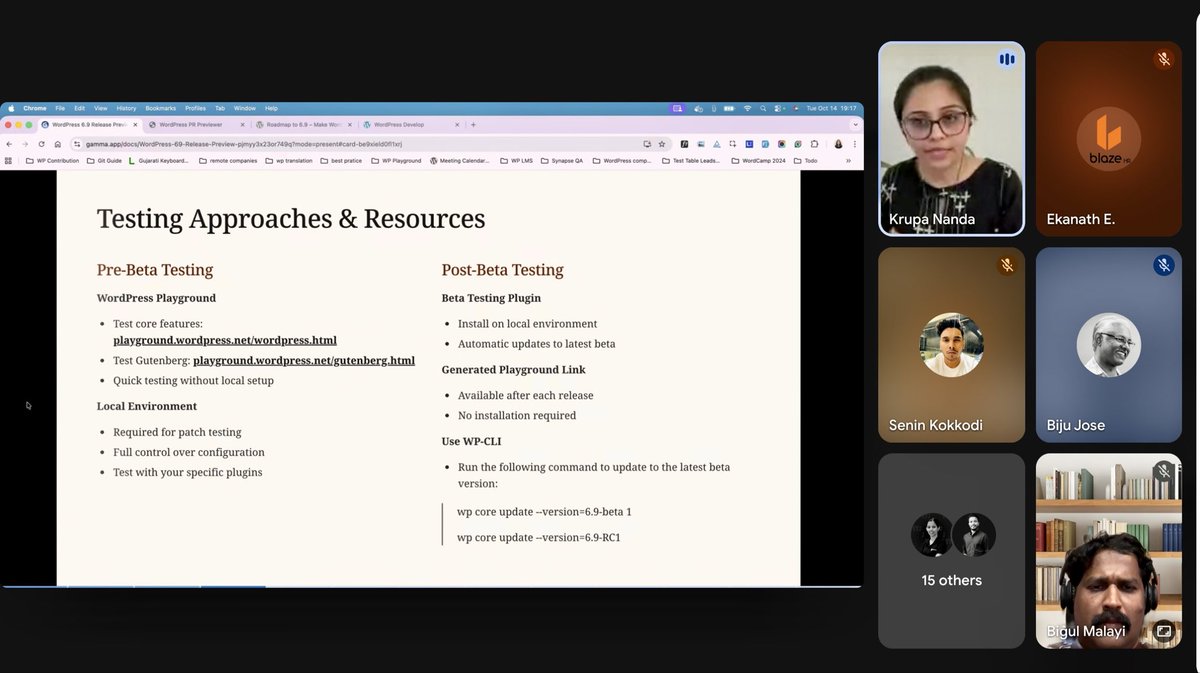The height and width of the screenshot is (673, 1200).
Task: Click the speaking indicator on Krupa Nanda tile
Action: click(1007, 59)
